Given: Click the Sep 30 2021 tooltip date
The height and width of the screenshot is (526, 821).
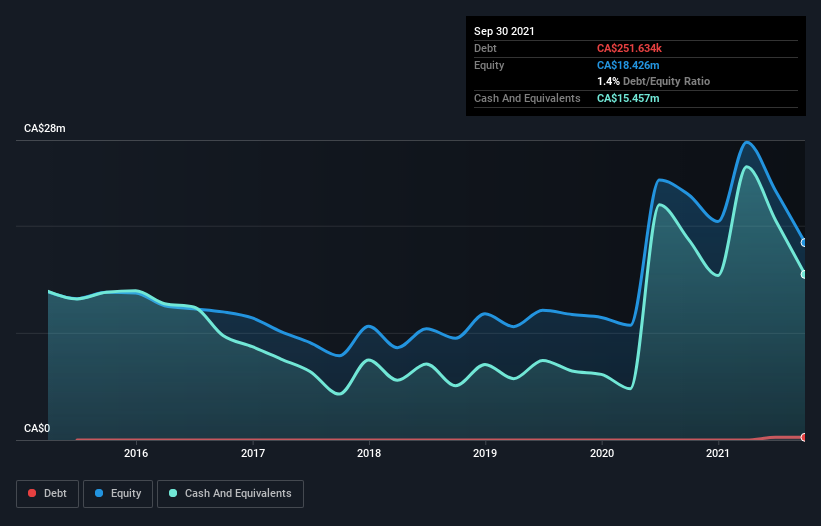Looking at the screenshot, I should (504, 31).
